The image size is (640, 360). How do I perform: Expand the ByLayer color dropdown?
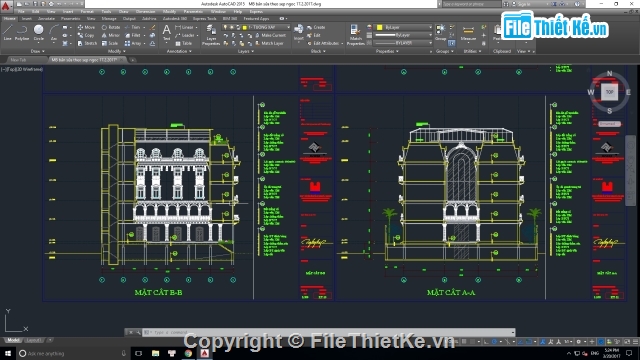tap(404, 27)
